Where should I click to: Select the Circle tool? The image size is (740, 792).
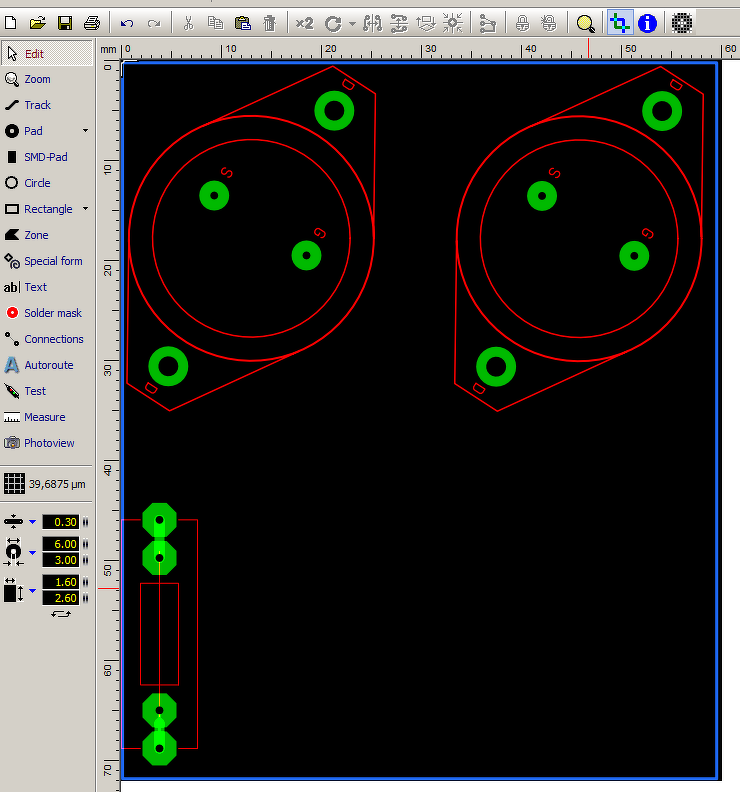(47, 183)
